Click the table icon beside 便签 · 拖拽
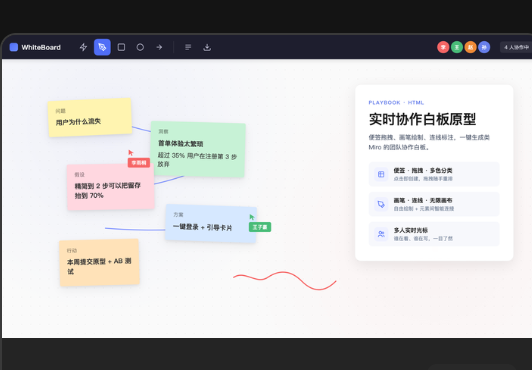The height and width of the screenshot is (370, 532). coord(381,174)
